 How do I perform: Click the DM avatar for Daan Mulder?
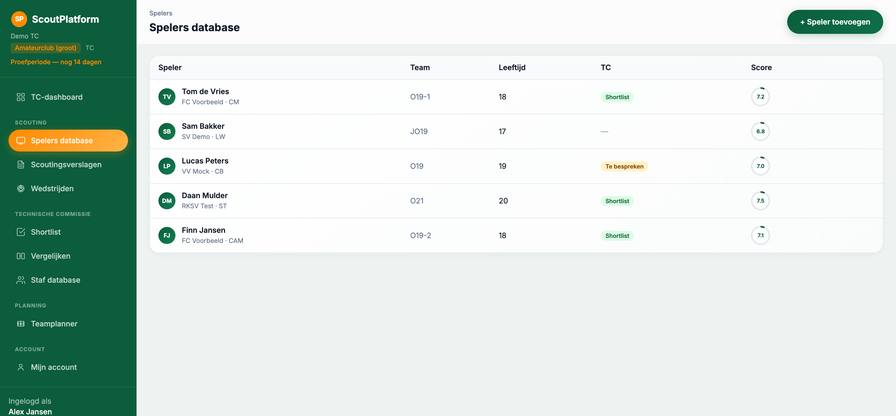[167, 201]
